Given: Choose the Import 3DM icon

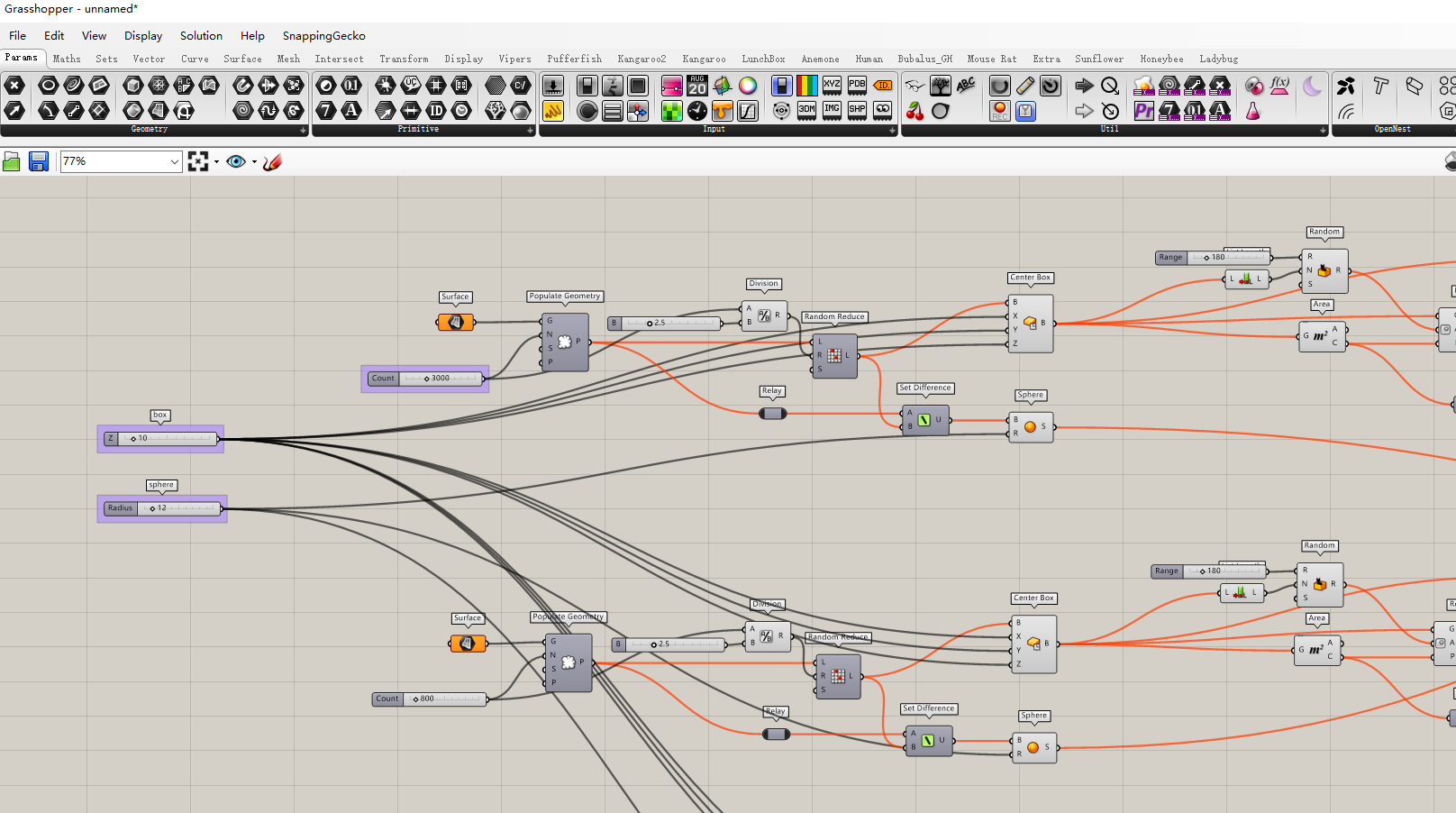Looking at the screenshot, I should pyautogui.click(x=807, y=111).
